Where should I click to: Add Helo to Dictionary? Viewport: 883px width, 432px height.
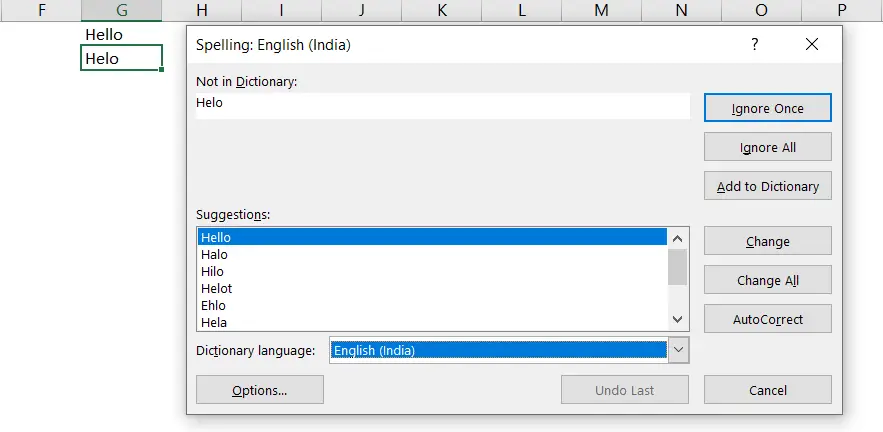tap(768, 186)
